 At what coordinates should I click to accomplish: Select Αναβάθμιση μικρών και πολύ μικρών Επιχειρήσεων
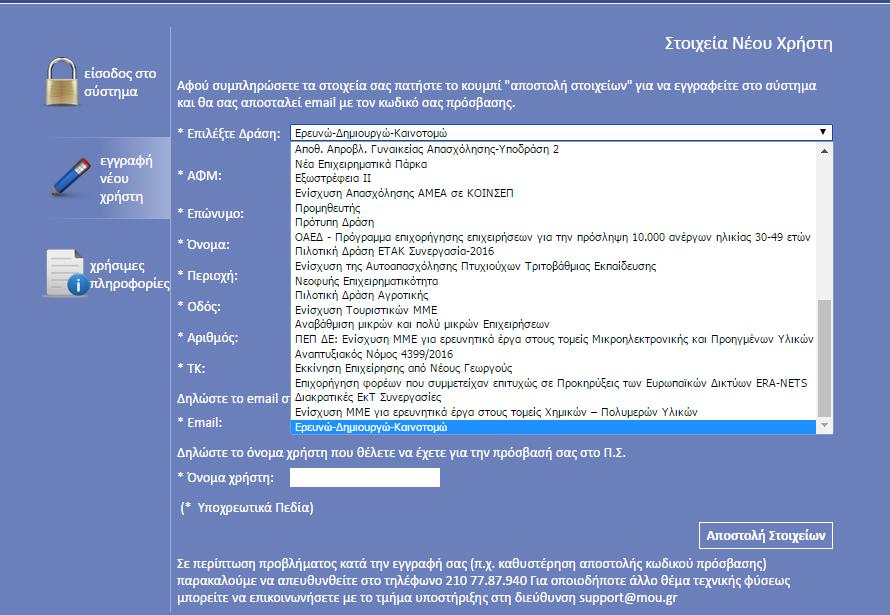click(x=553, y=324)
